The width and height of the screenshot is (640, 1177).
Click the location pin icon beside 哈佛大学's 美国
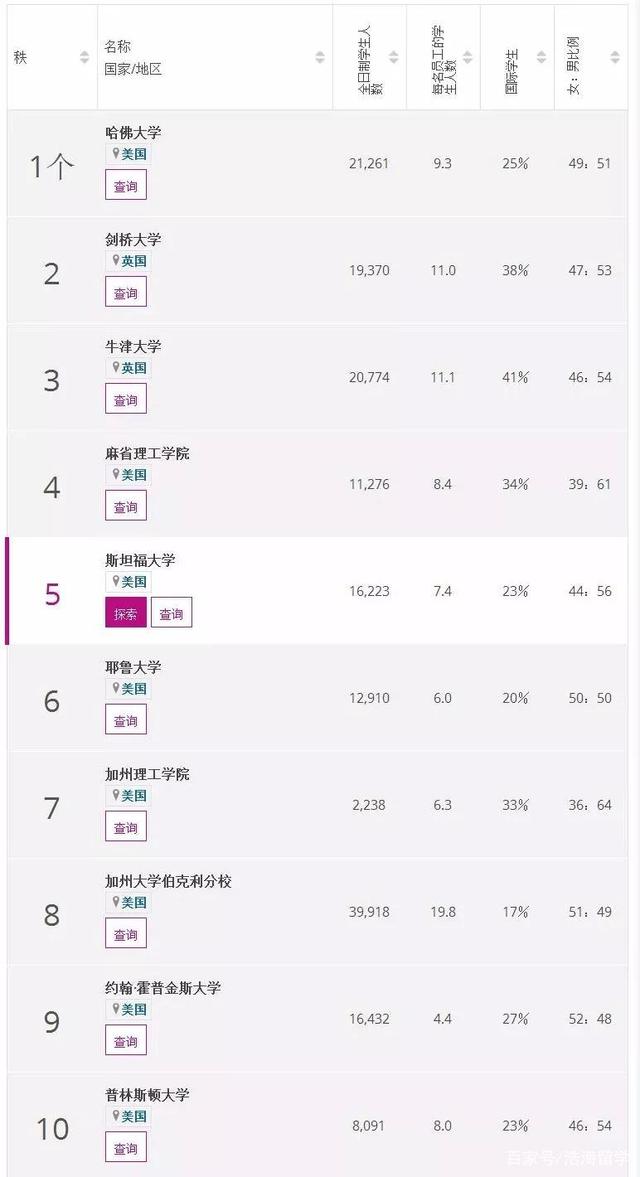coord(116,154)
